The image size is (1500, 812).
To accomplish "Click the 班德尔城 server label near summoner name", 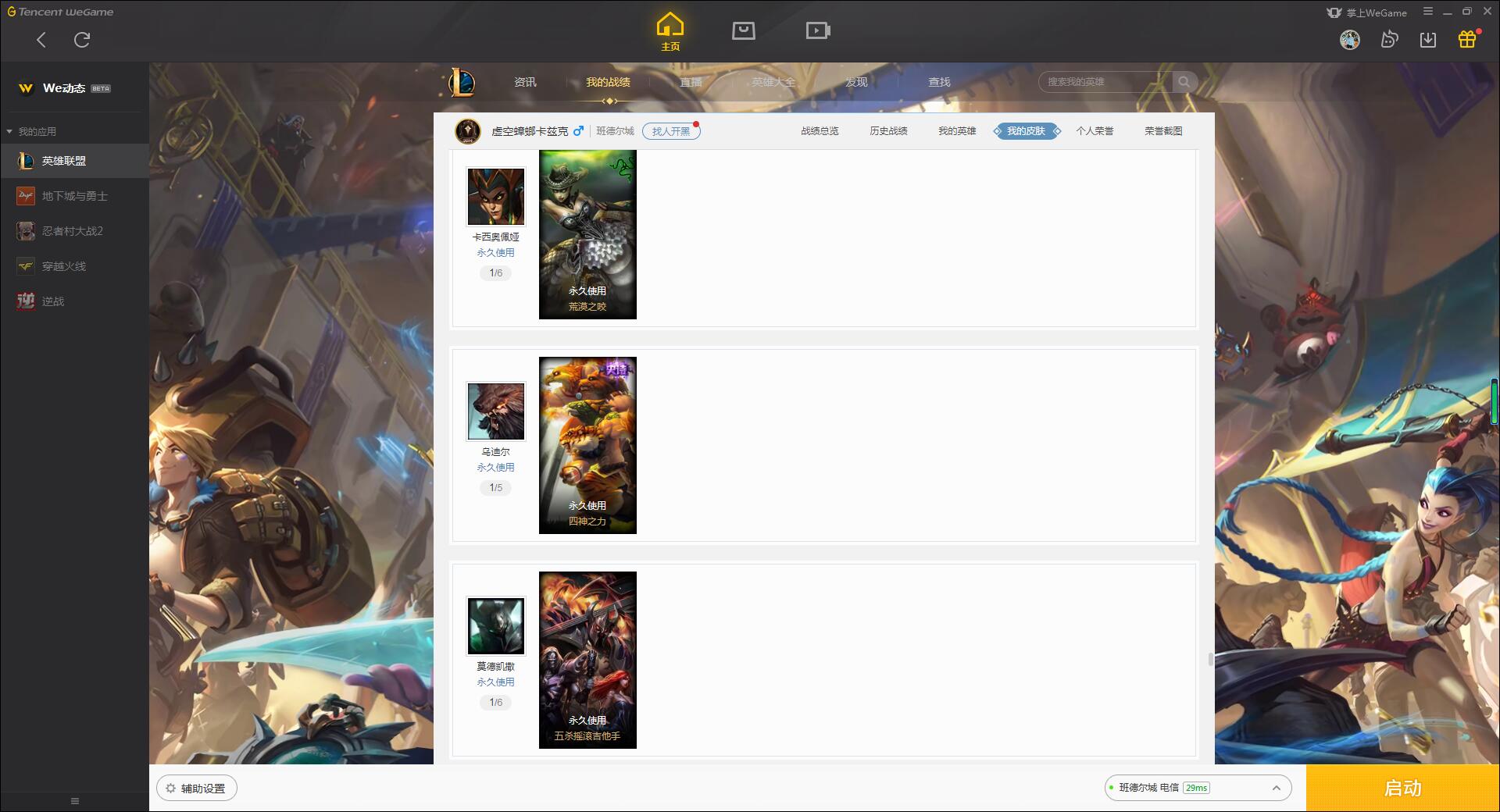I will (x=615, y=131).
